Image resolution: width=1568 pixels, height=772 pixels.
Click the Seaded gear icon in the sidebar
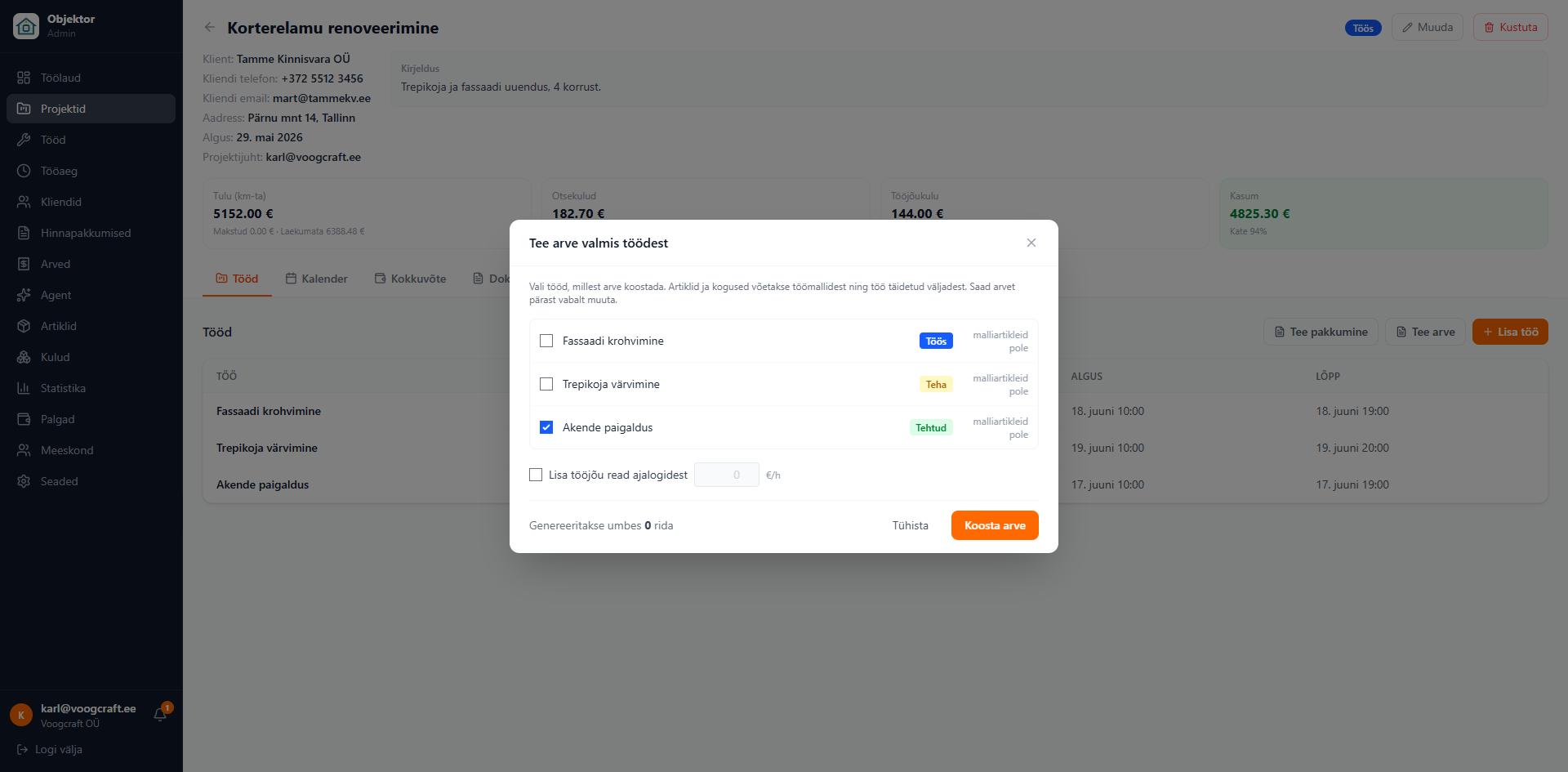[24, 481]
